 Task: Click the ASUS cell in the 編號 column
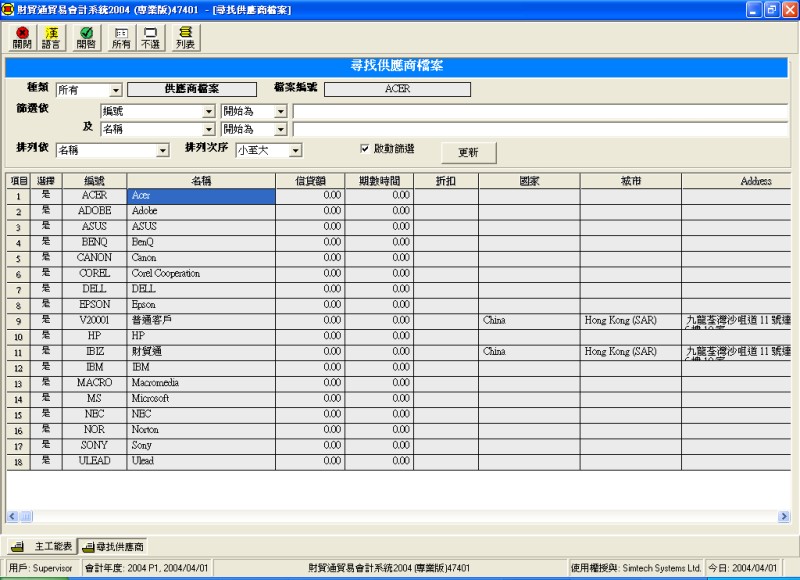pyautogui.click(x=94, y=227)
